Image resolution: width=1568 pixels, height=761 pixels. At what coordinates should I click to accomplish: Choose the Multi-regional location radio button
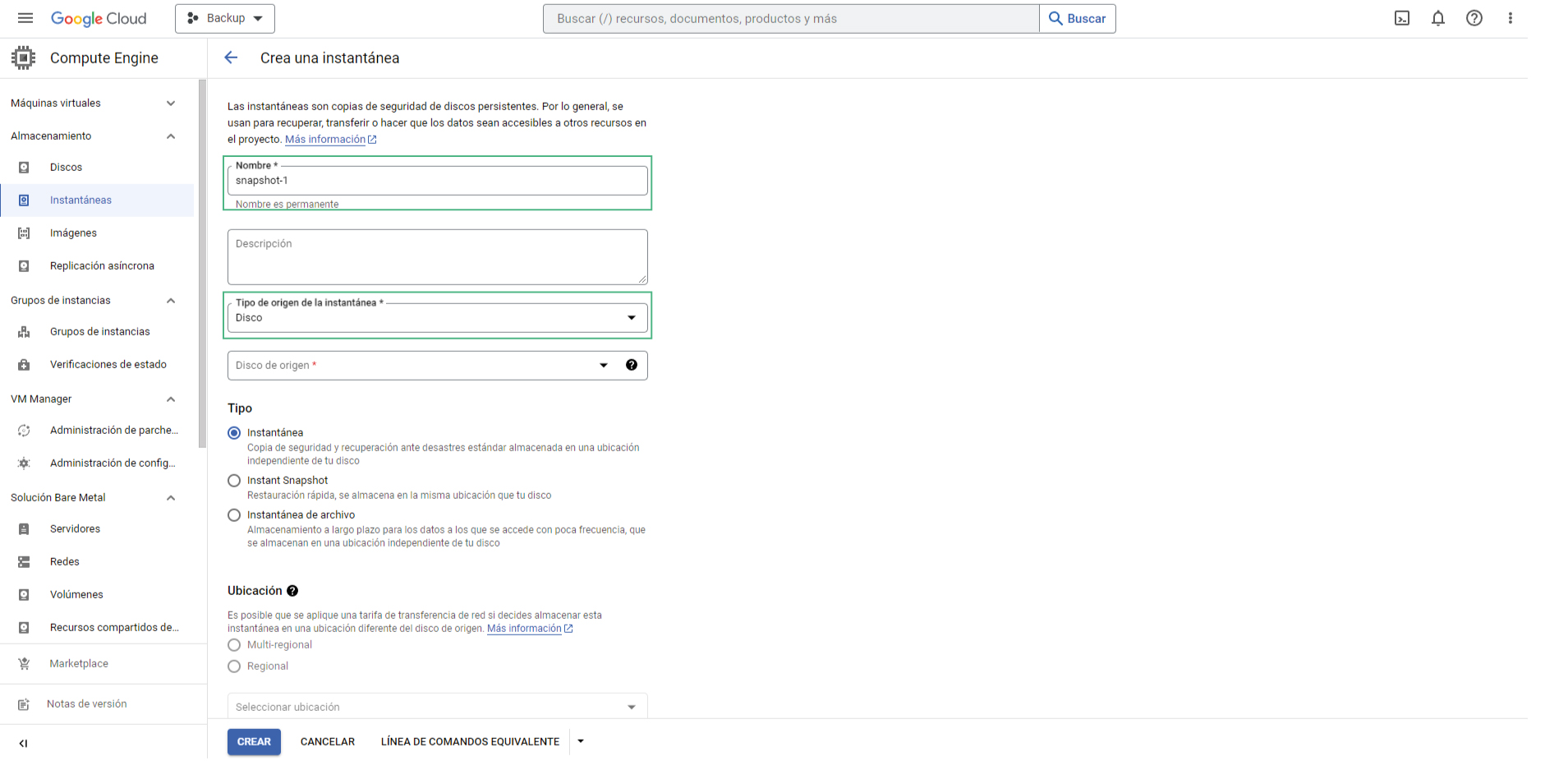pos(234,645)
